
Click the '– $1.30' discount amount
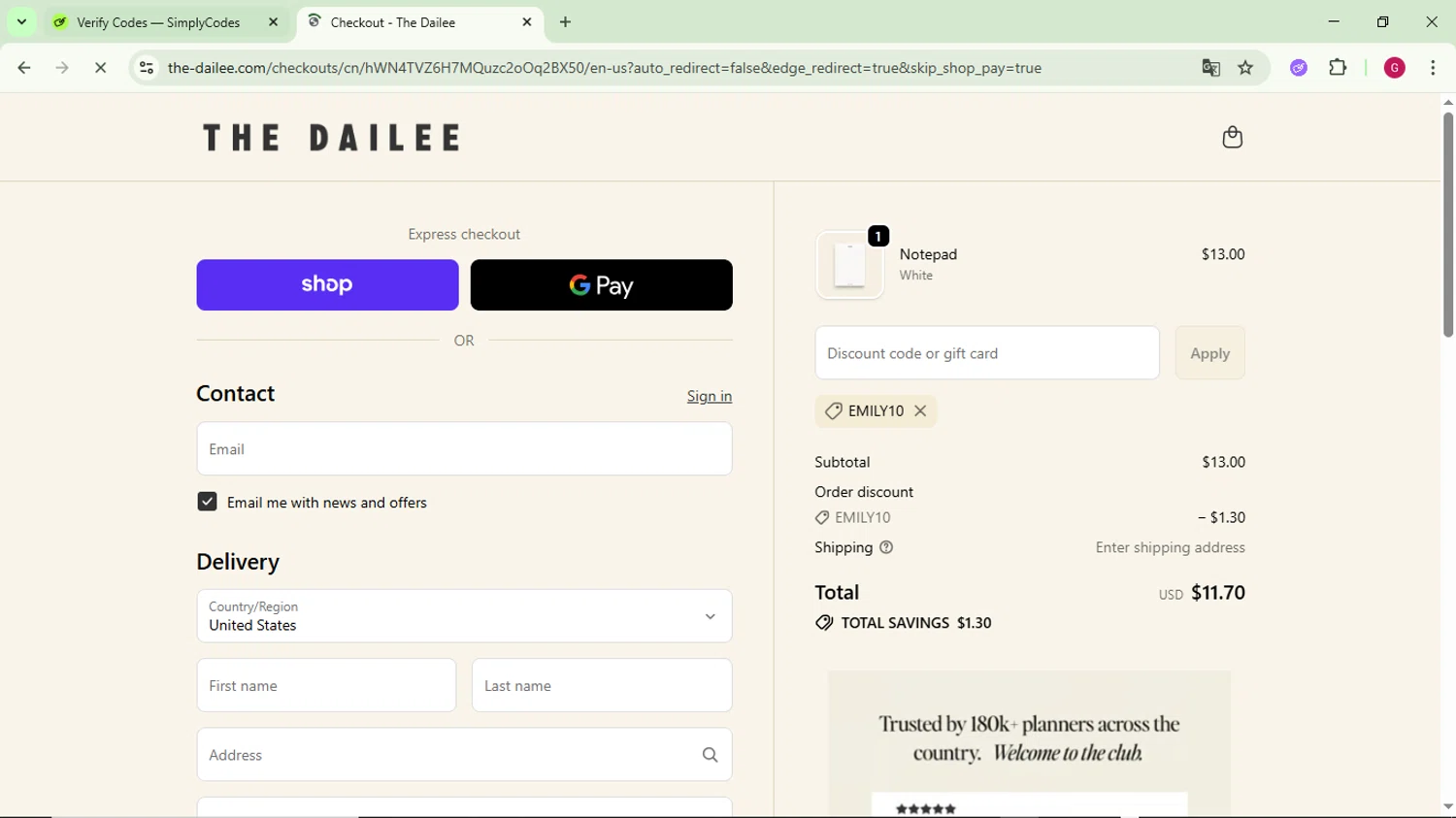point(1221,518)
